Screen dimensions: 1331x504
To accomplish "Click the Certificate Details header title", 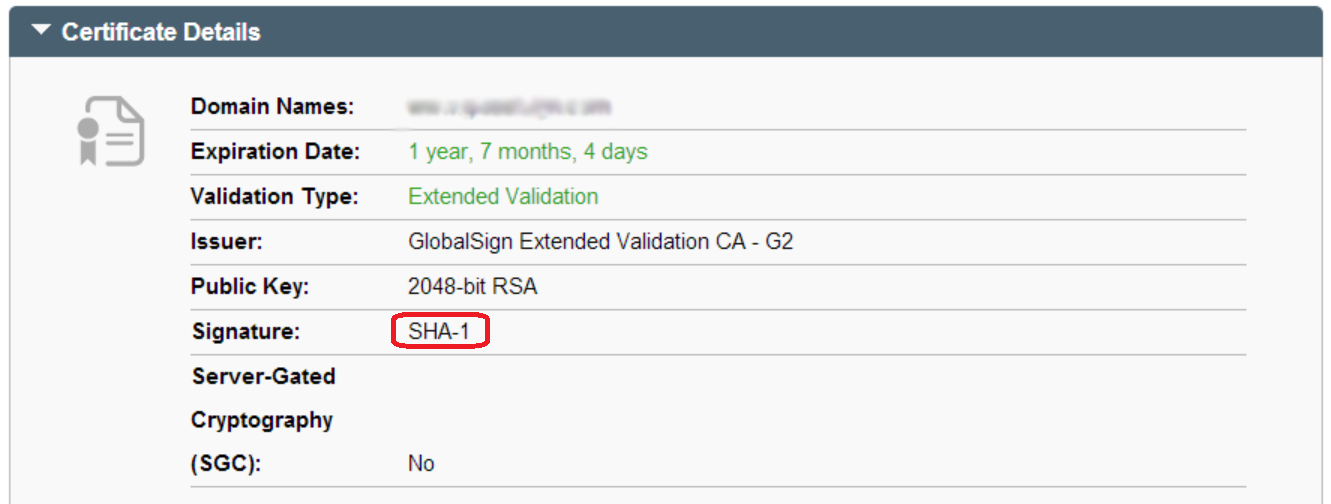I will [x=160, y=32].
